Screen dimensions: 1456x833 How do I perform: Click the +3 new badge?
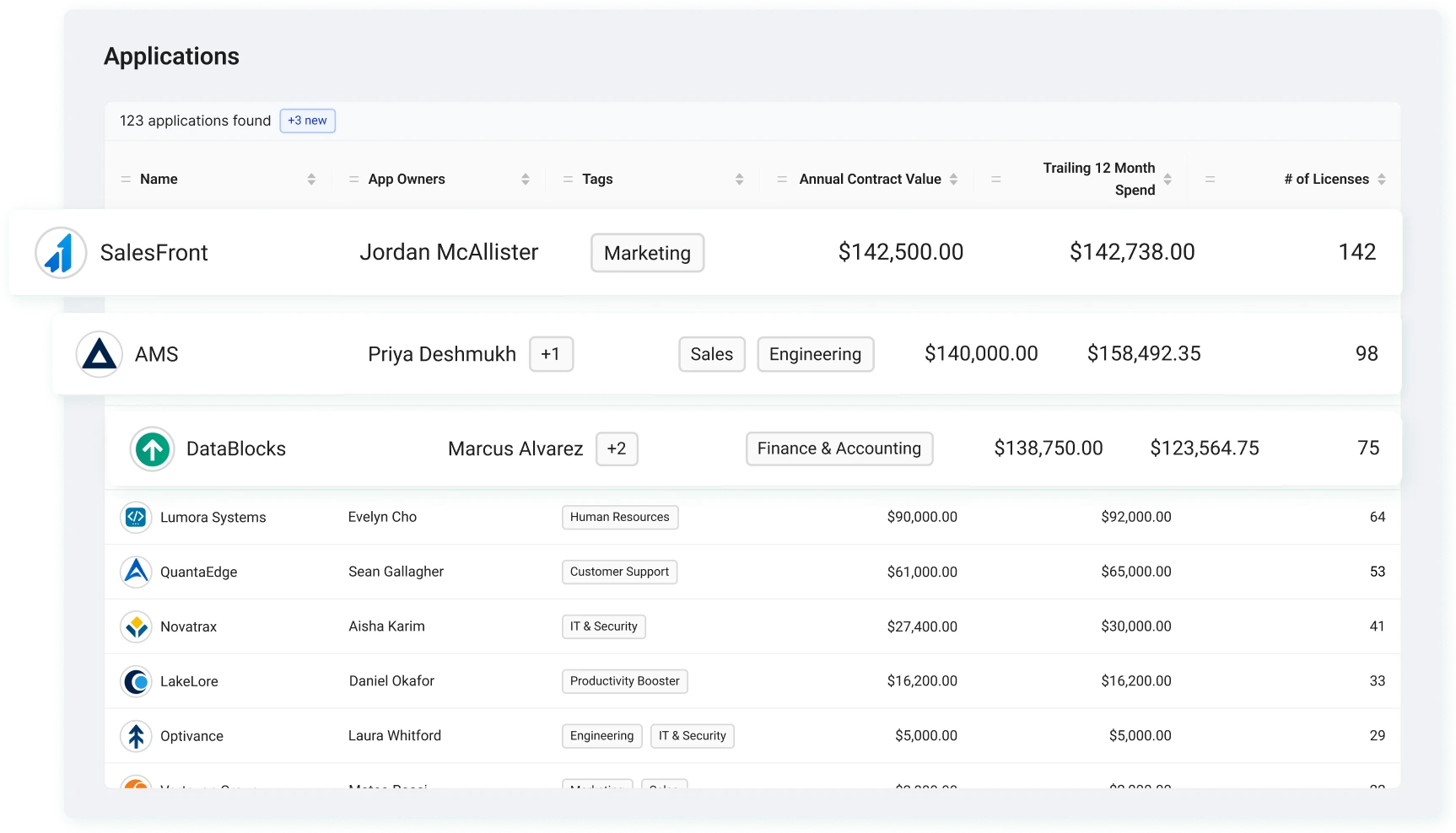[307, 121]
